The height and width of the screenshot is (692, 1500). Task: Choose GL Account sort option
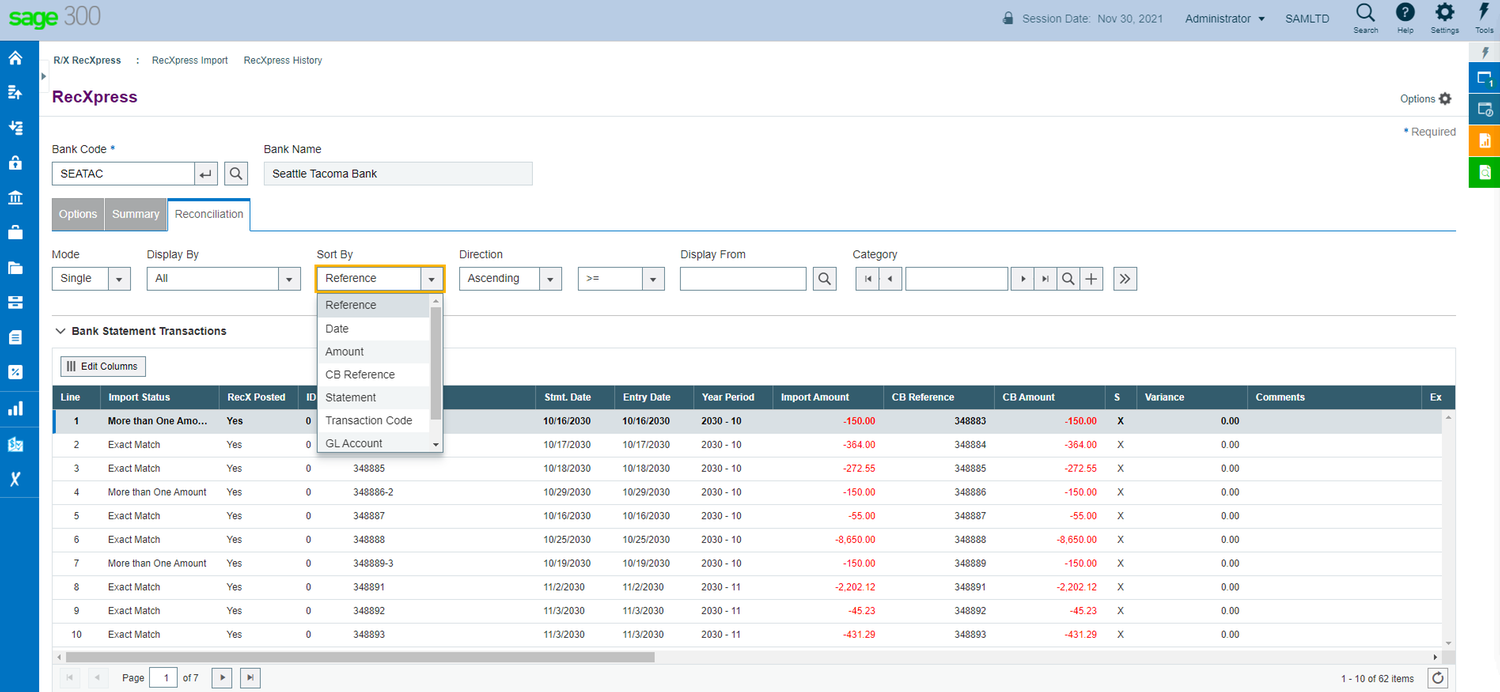point(374,443)
